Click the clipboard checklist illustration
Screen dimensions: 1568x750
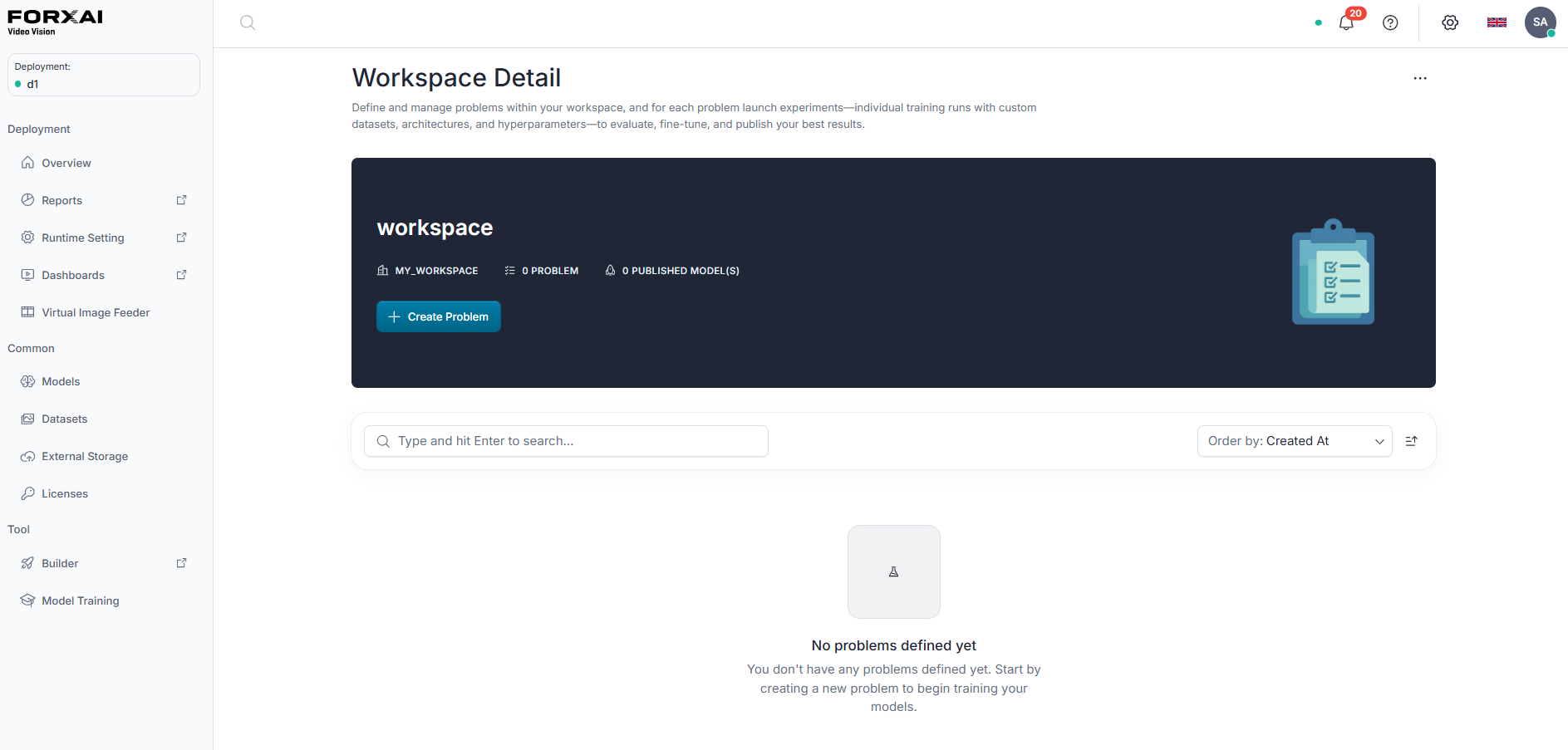click(x=1333, y=272)
